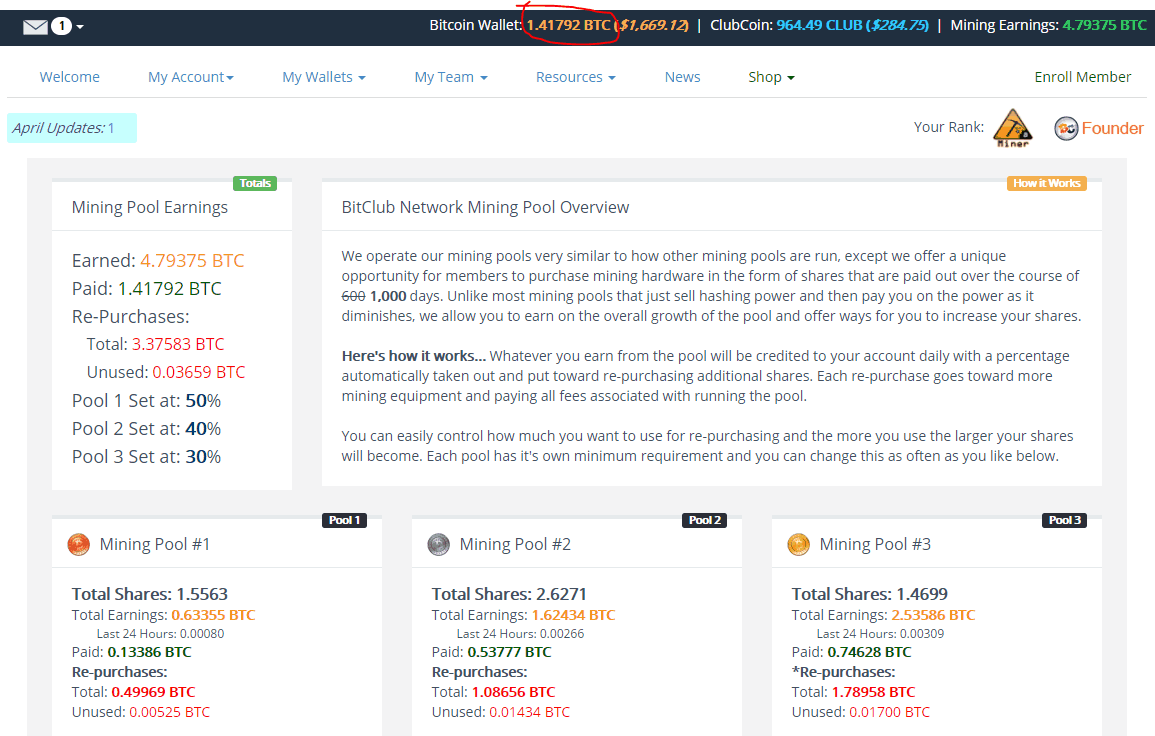Click Total Shares: 2.6271 in Pool 2
1155x736 pixels.
[x=509, y=594]
